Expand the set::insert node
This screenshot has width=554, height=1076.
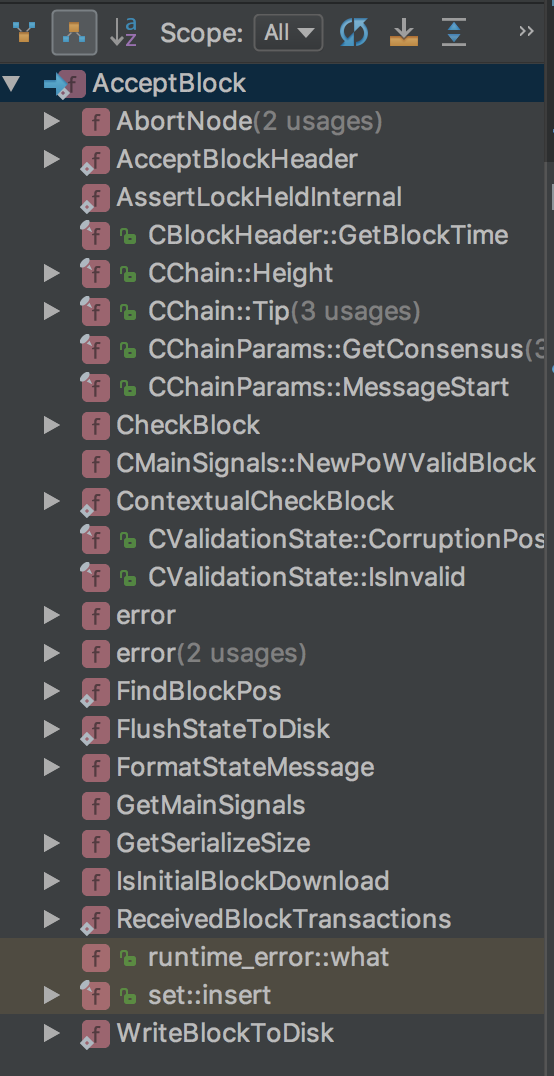[x=51, y=994]
